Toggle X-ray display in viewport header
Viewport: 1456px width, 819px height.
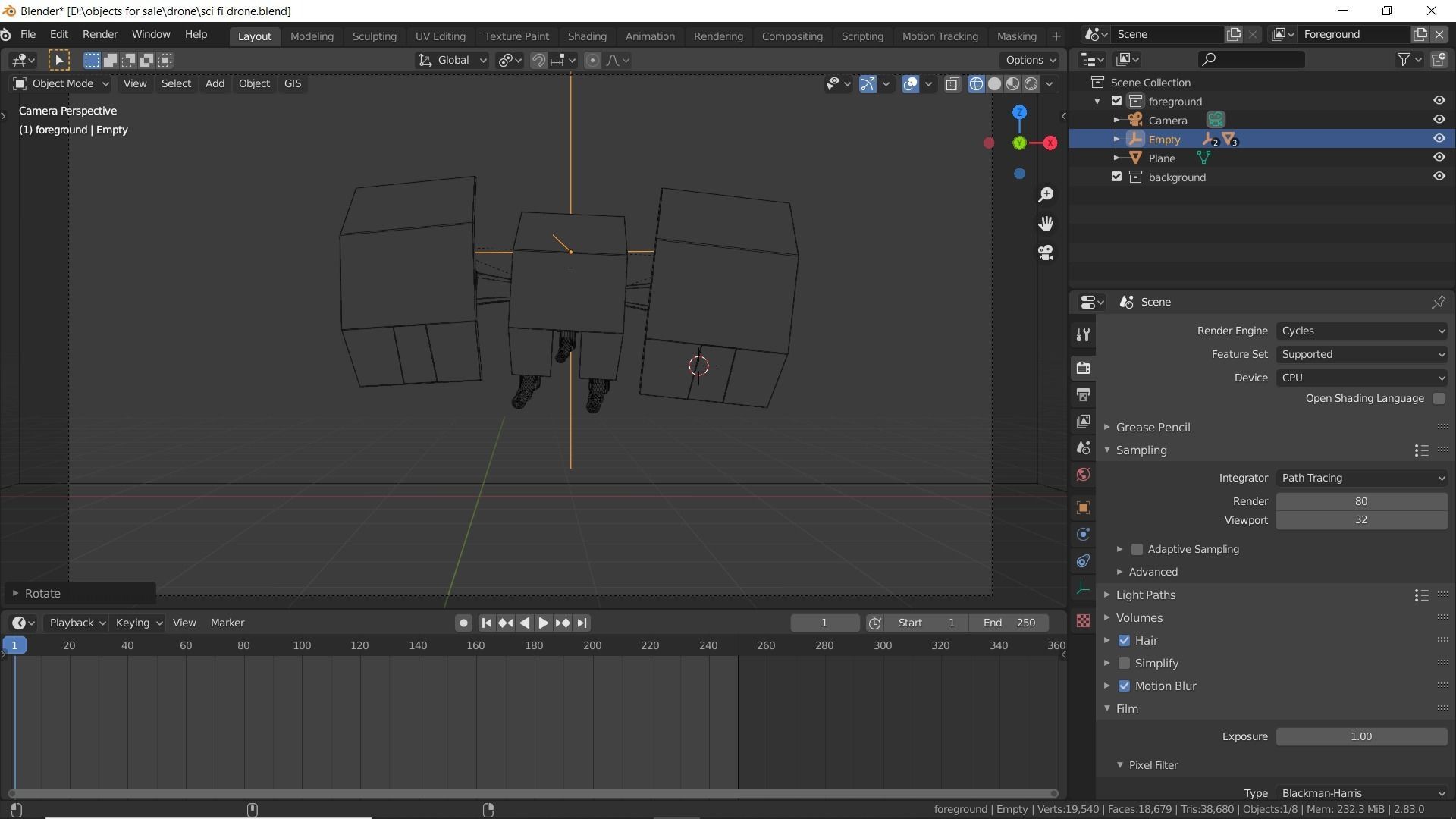pyautogui.click(x=952, y=84)
